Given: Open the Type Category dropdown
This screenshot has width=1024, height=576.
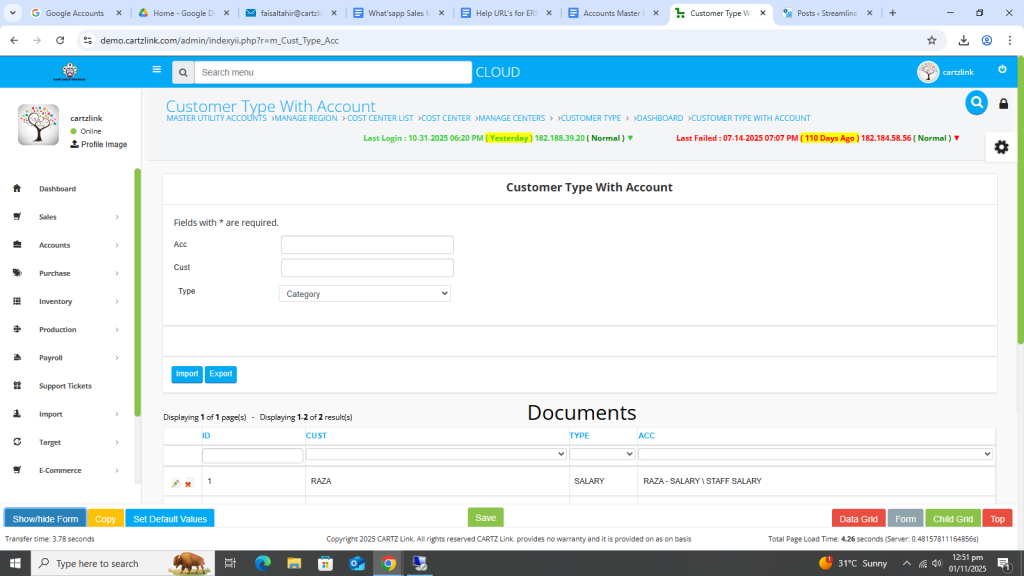Looking at the screenshot, I should pos(365,294).
